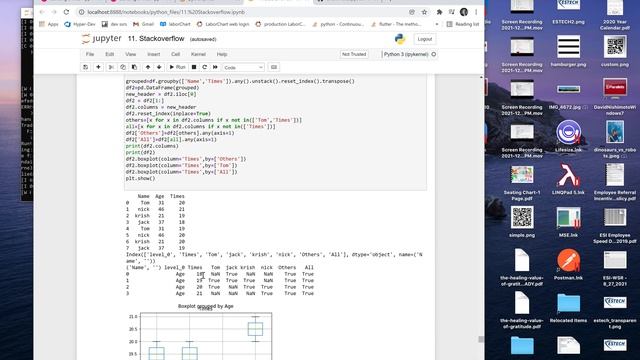Select hamburger.png desktop file

pyautogui.click(x=568, y=51)
